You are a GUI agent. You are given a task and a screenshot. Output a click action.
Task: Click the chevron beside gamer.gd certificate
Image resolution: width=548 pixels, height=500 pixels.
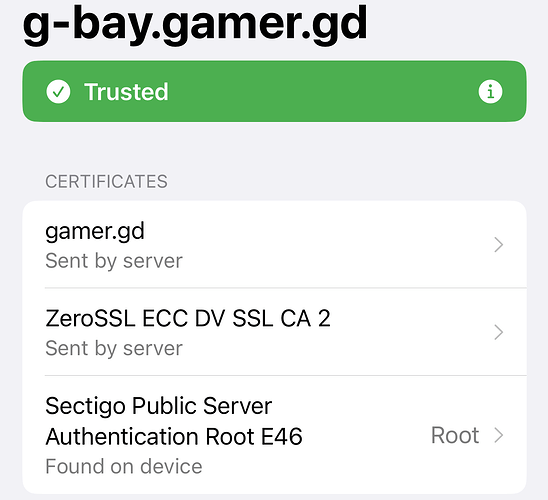[x=499, y=244]
